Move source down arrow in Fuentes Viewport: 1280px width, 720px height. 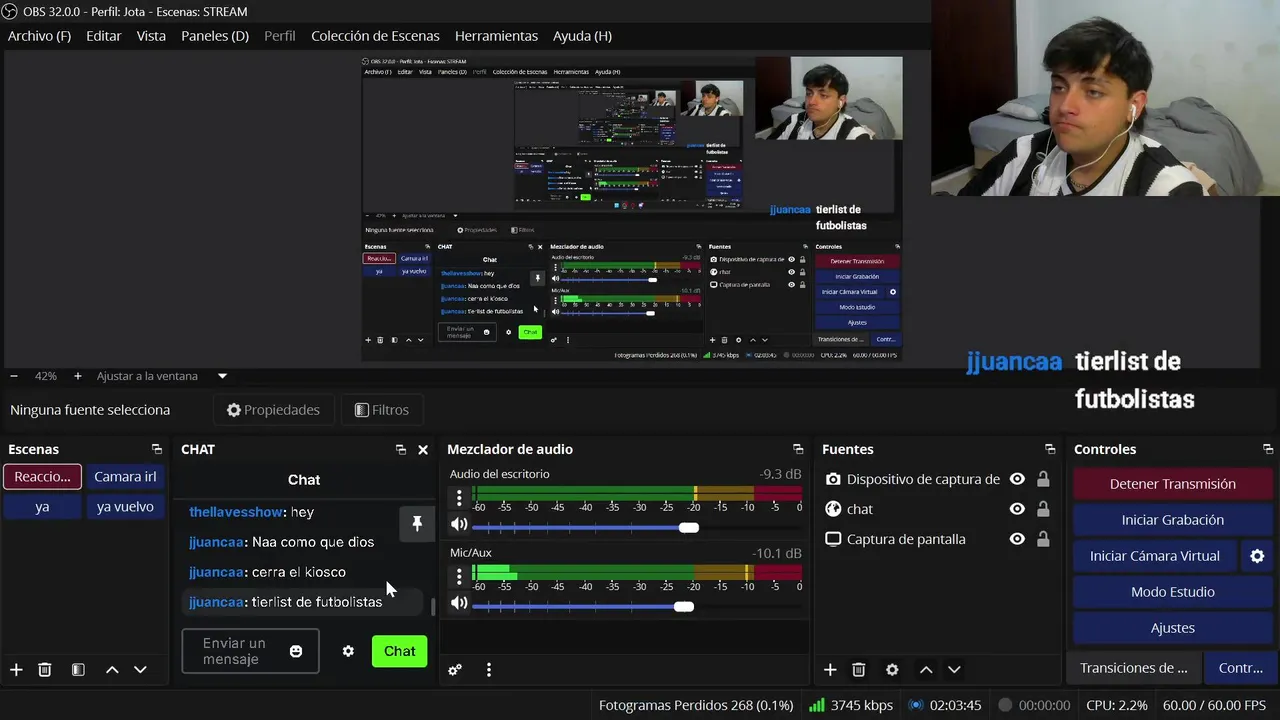click(954, 670)
